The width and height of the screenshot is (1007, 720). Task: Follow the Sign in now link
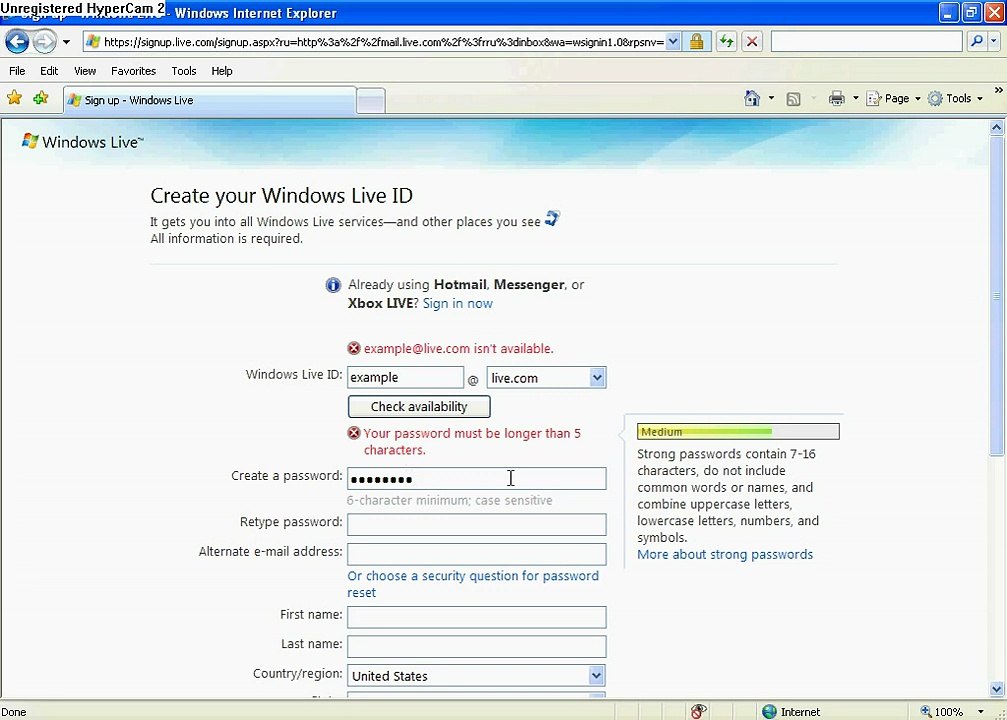457,303
